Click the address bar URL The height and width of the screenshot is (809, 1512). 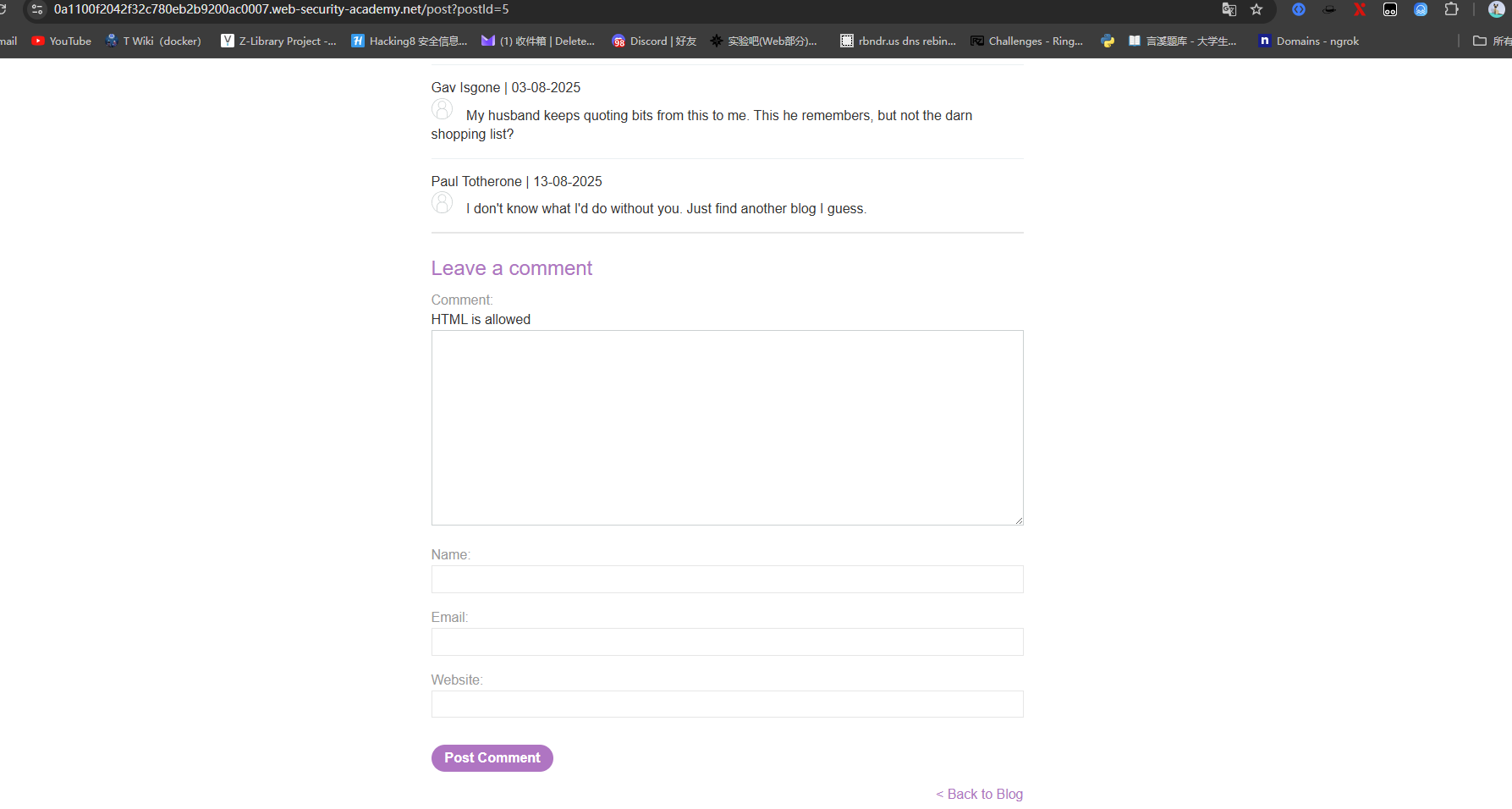[x=282, y=9]
